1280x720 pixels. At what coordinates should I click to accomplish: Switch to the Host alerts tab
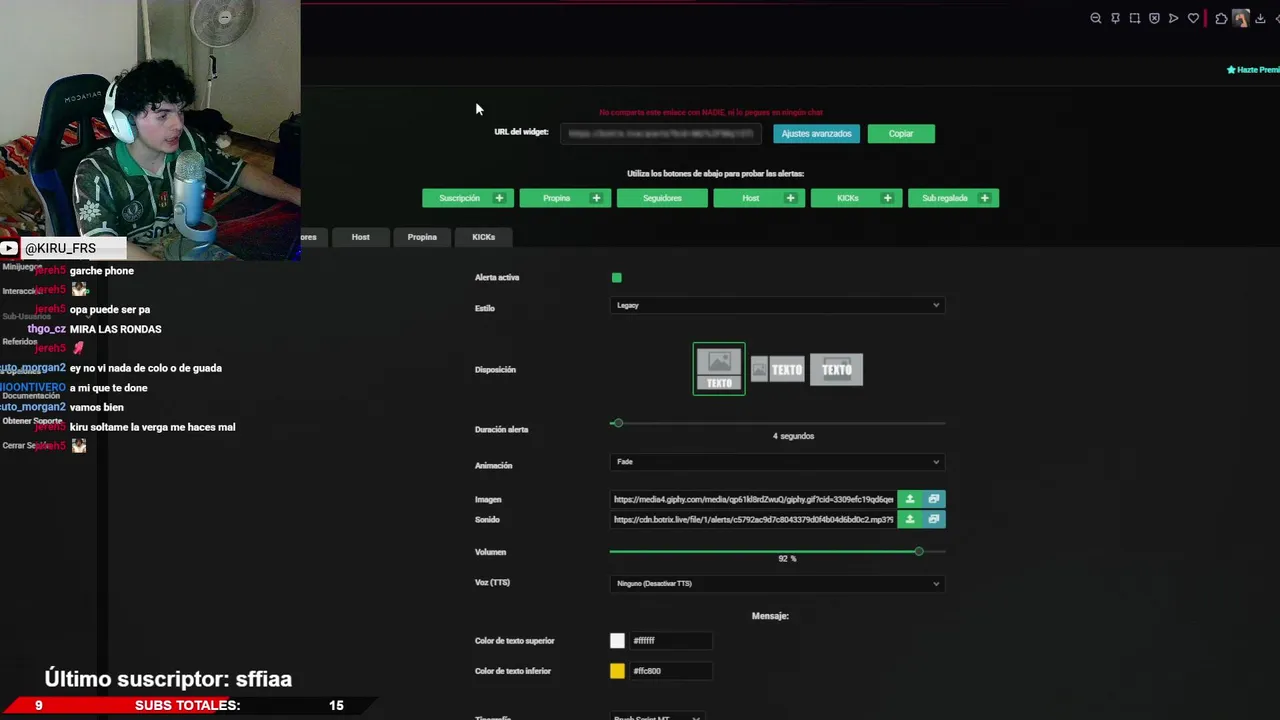coord(360,237)
